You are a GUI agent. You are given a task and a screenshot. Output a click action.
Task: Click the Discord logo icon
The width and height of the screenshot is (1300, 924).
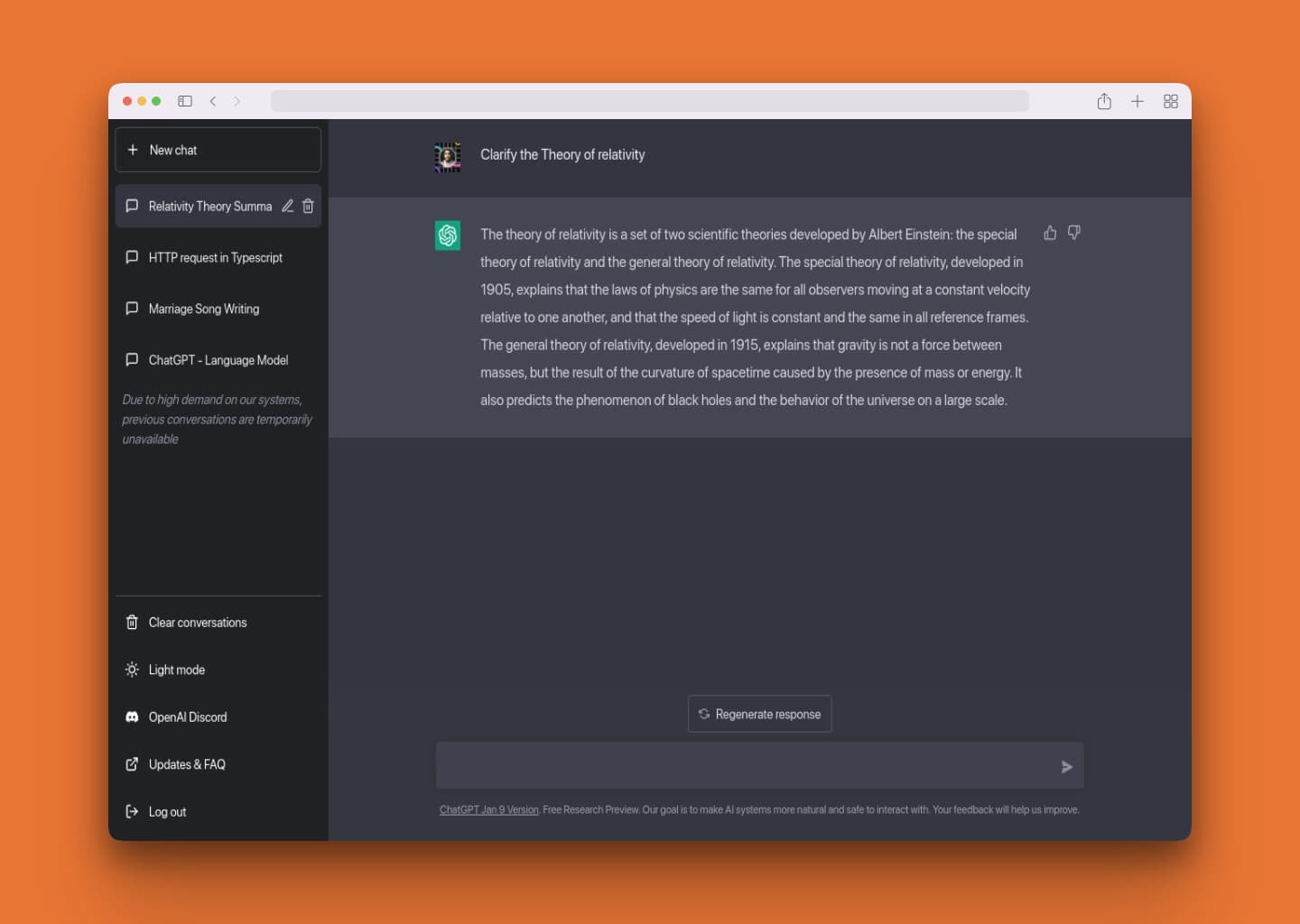[132, 717]
